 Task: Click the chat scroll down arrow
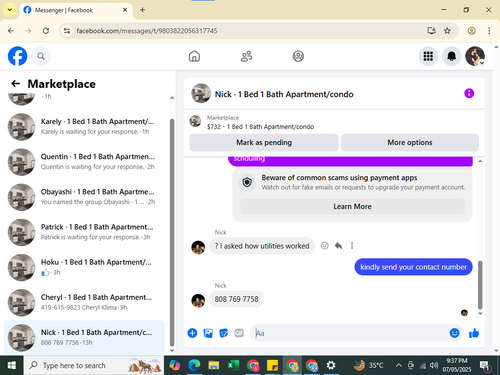(480, 313)
